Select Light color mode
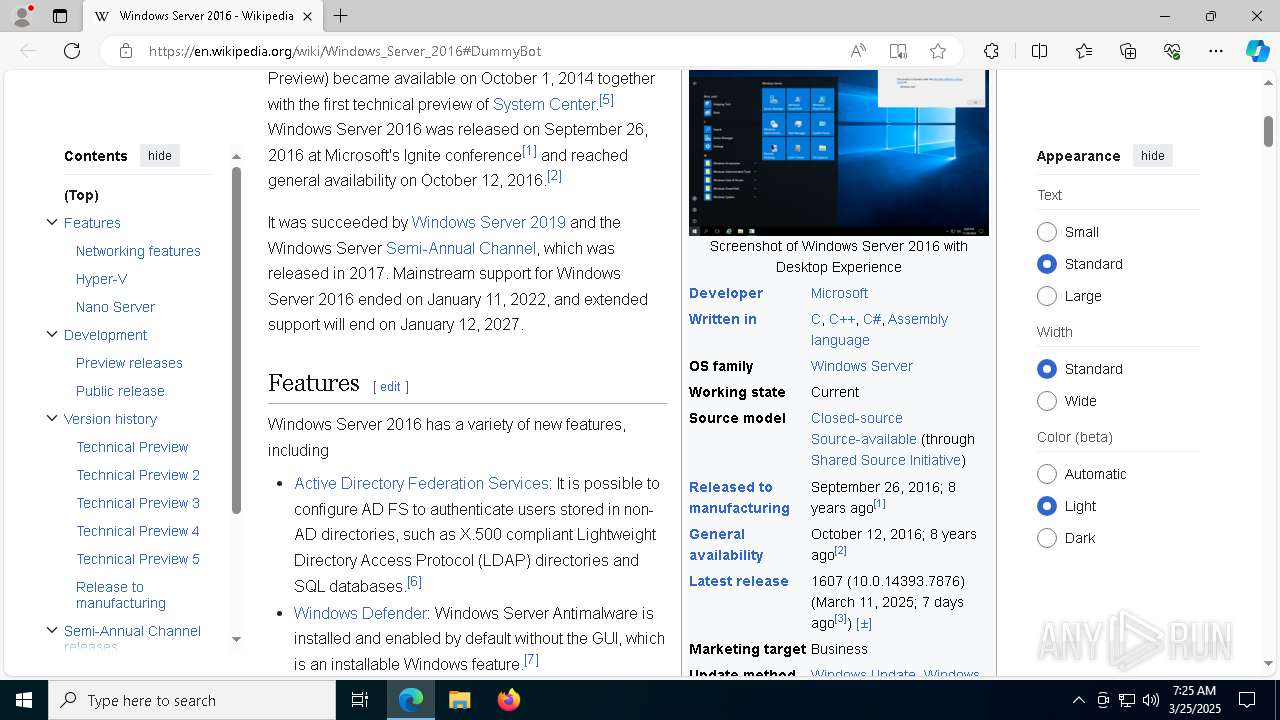 pyautogui.click(x=1047, y=506)
